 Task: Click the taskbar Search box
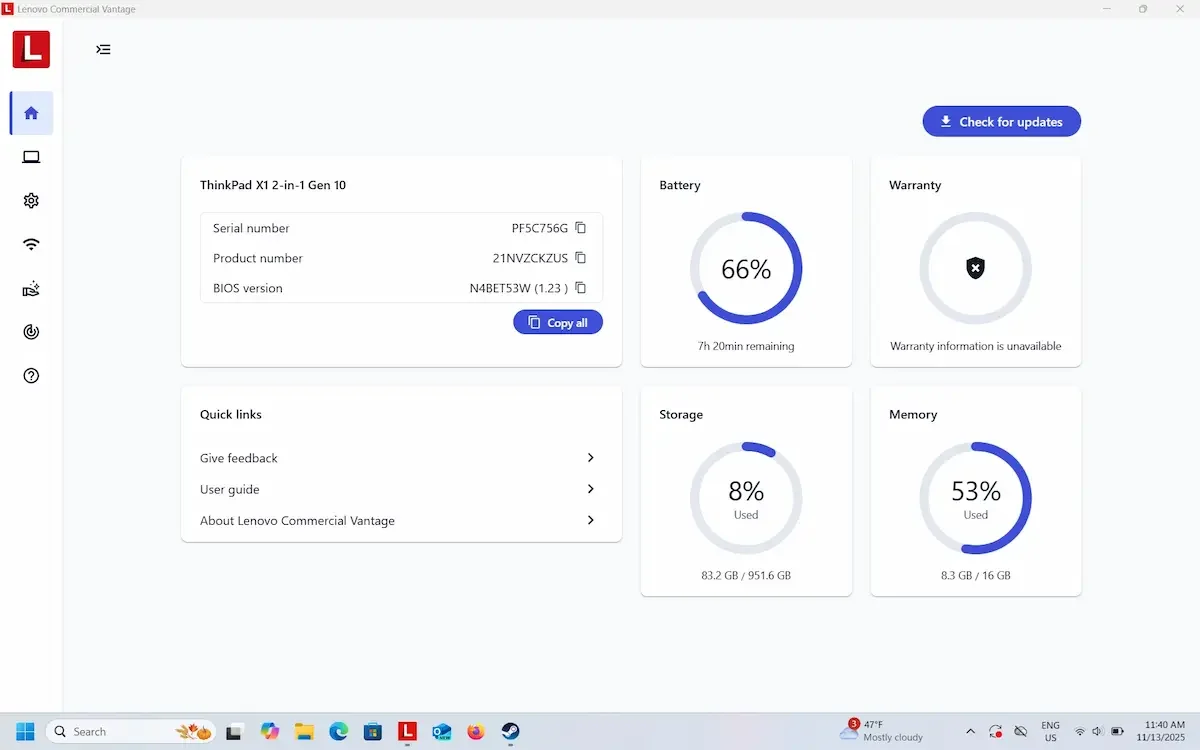[x=131, y=731]
